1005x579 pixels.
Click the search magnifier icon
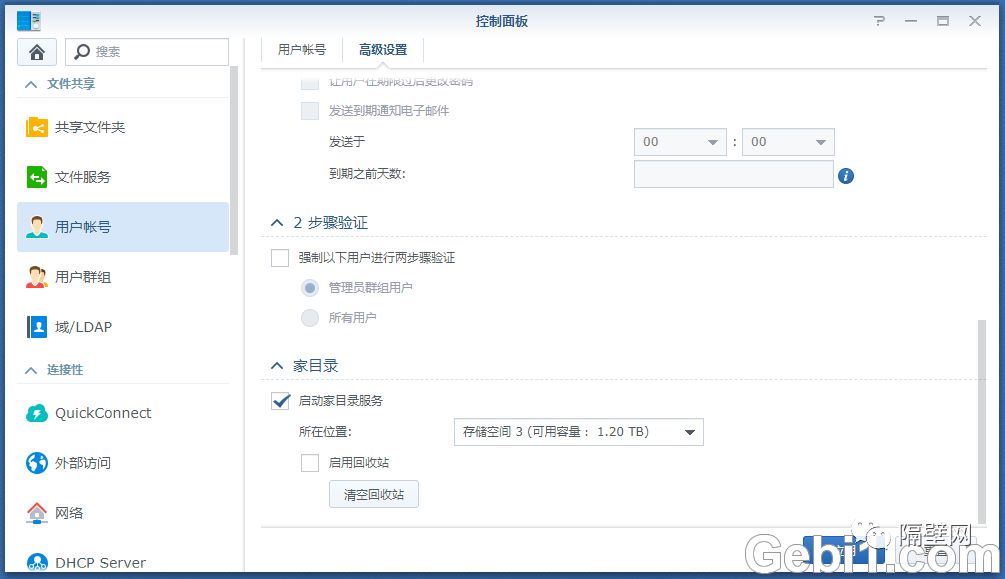81,51
